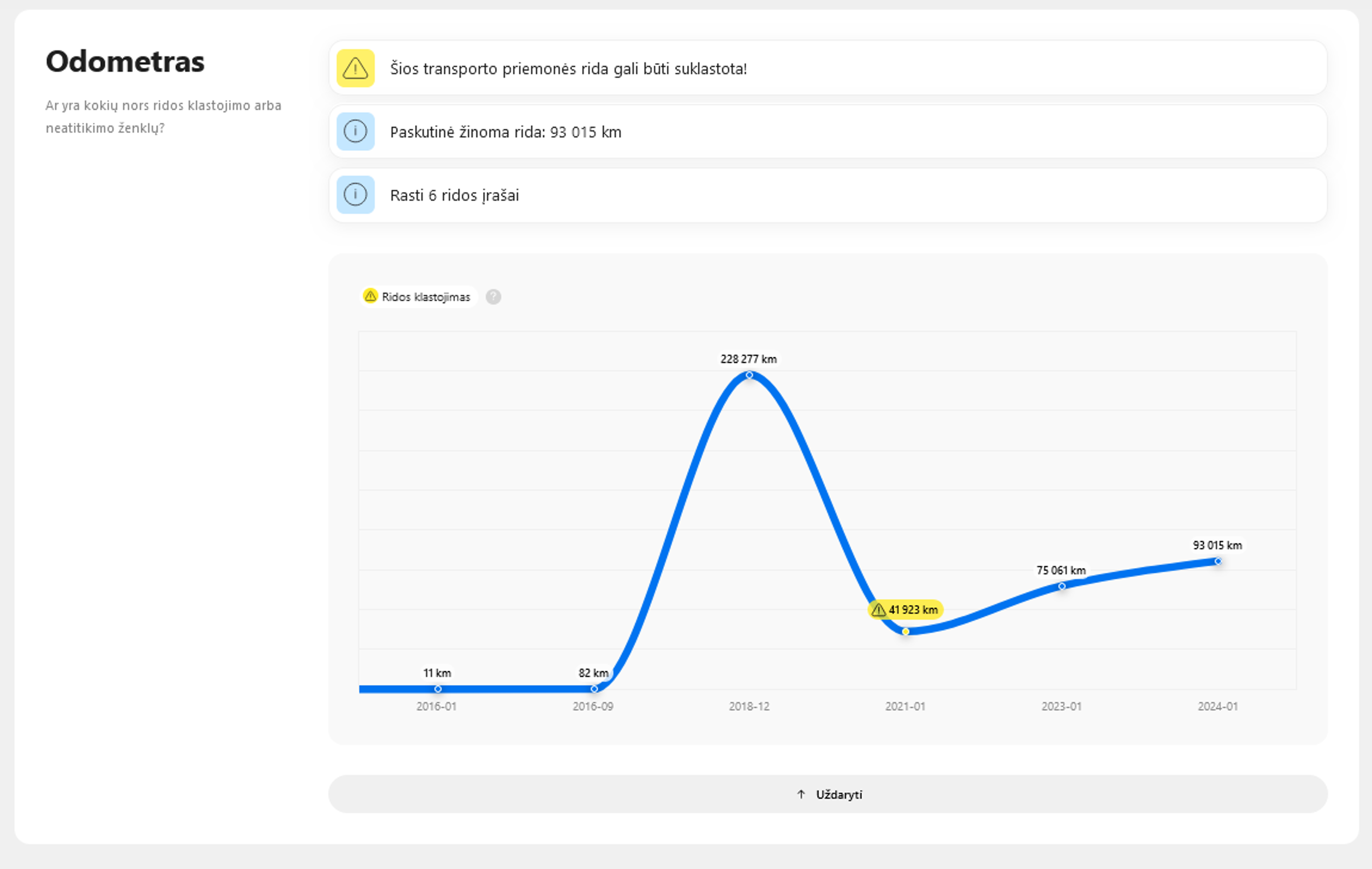Click the 11 km data point
Screen dimensions: 1372x869
(438, 689)
